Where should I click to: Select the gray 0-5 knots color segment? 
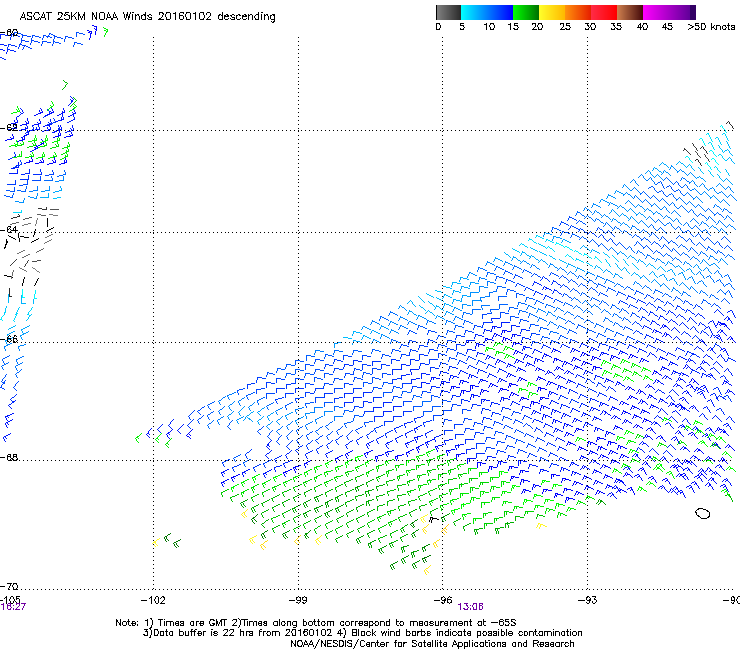pyautogui.click(x=448, y=12)
